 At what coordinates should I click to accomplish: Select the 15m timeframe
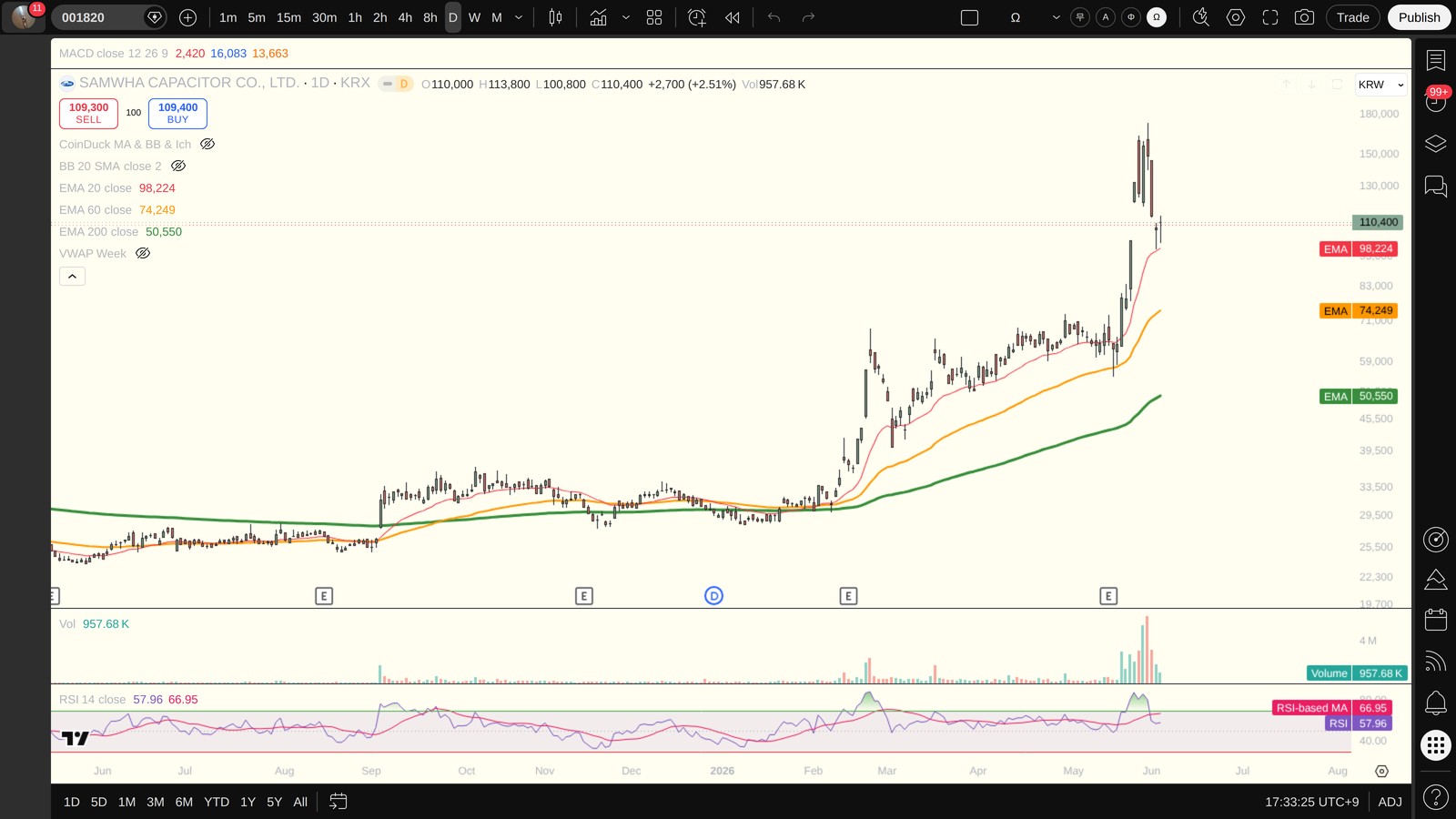coord(288,17)
